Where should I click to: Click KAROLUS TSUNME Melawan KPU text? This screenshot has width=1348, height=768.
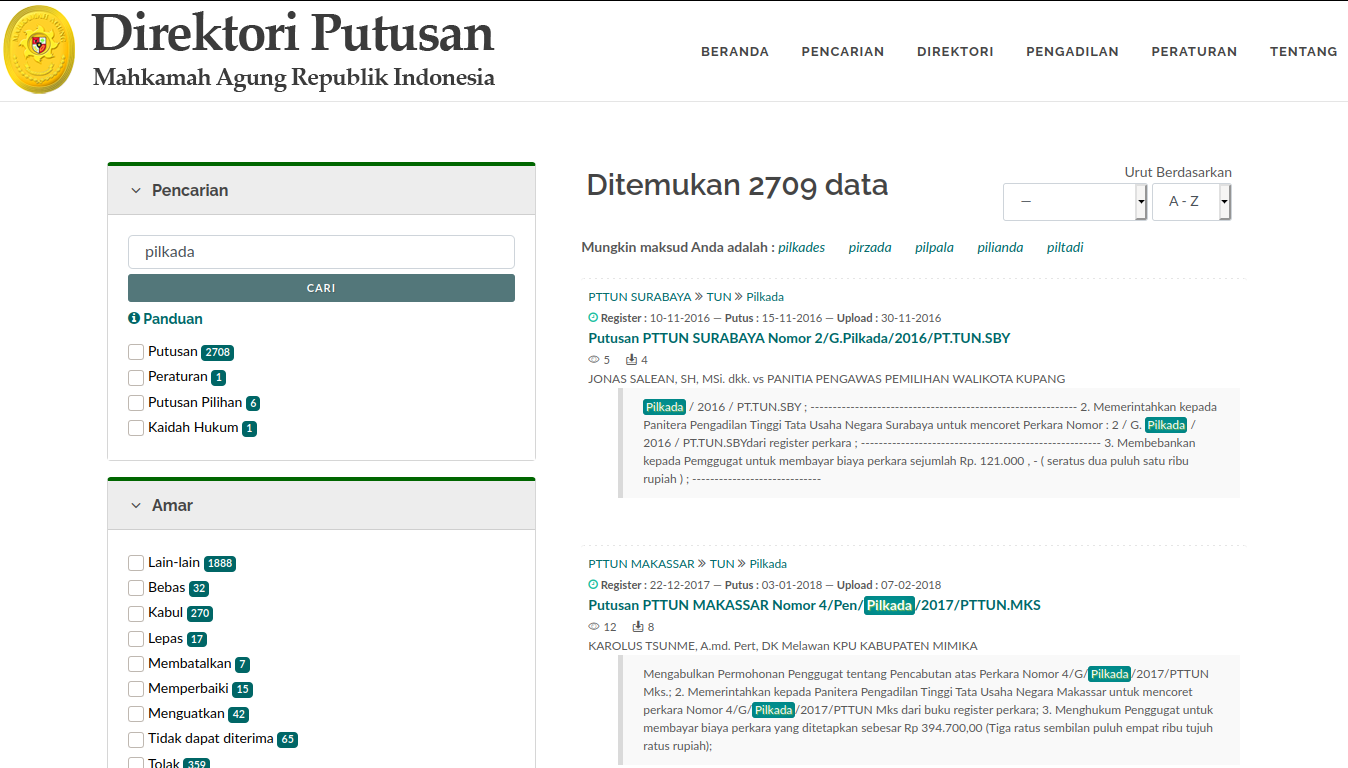pos(783,646)
